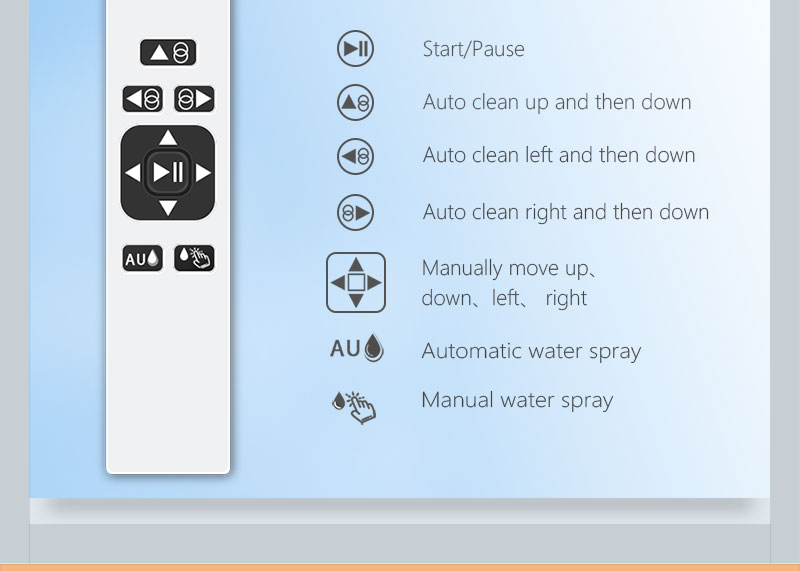Click left arrow on remote directional pad
The height and width of the screenshot is (571, 800).
133,172
